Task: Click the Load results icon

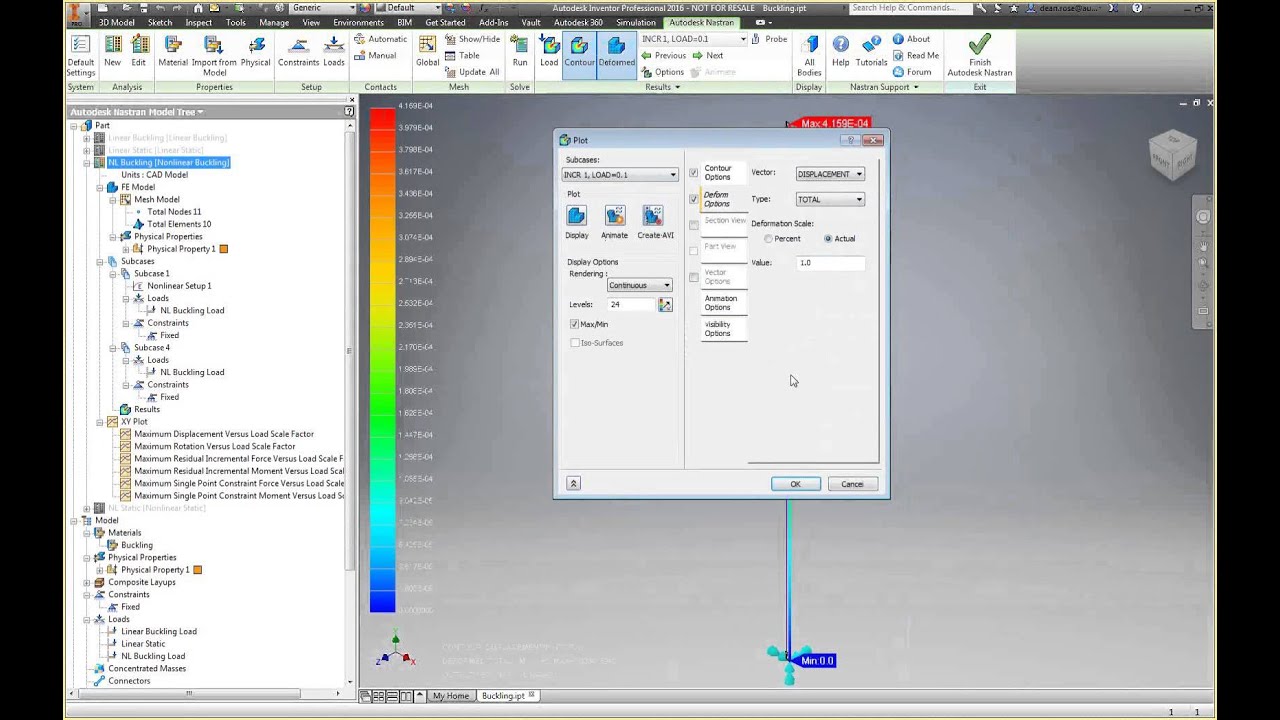Action: [x=549, y=52]
